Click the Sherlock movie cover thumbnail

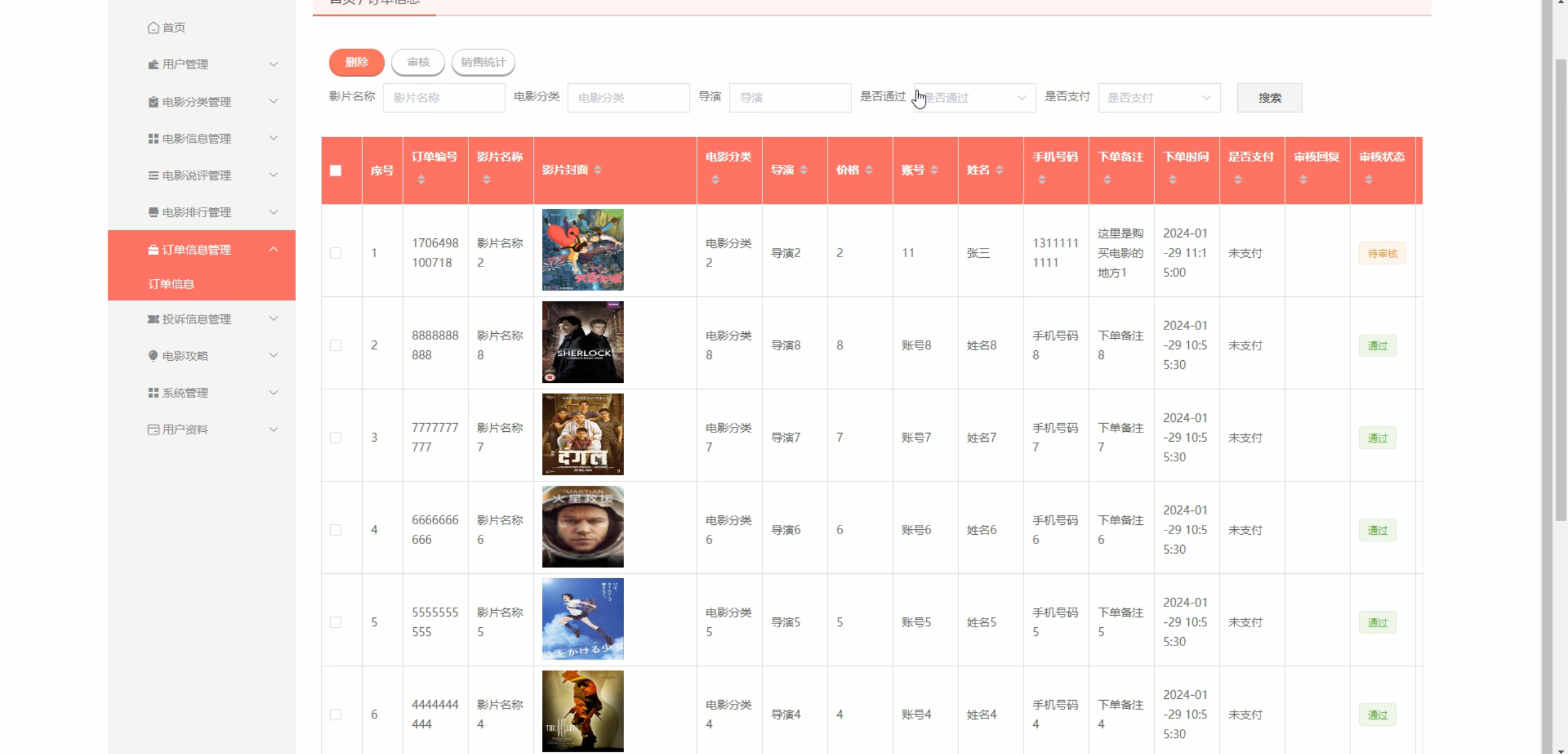pyautogui.click(x=582, y=342)
